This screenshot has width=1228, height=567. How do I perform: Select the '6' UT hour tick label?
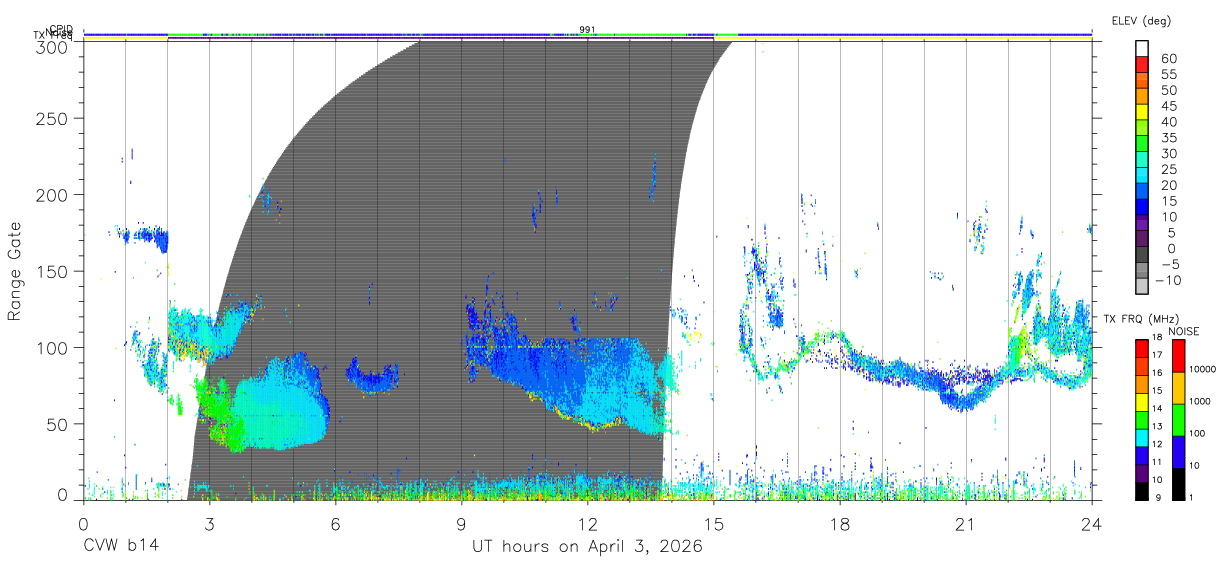(336, 524)
